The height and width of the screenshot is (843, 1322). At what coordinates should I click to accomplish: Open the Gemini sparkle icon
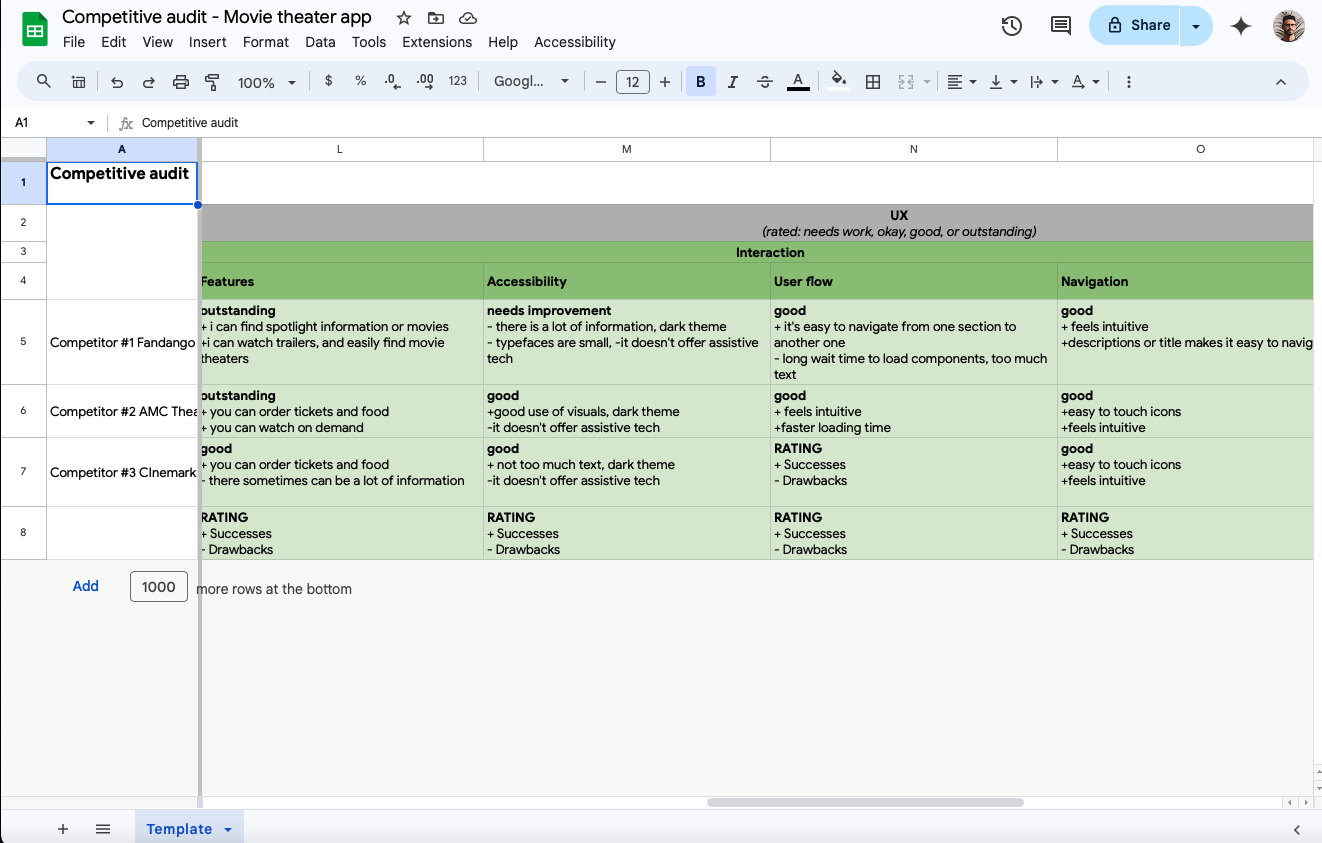point(1241,26)
